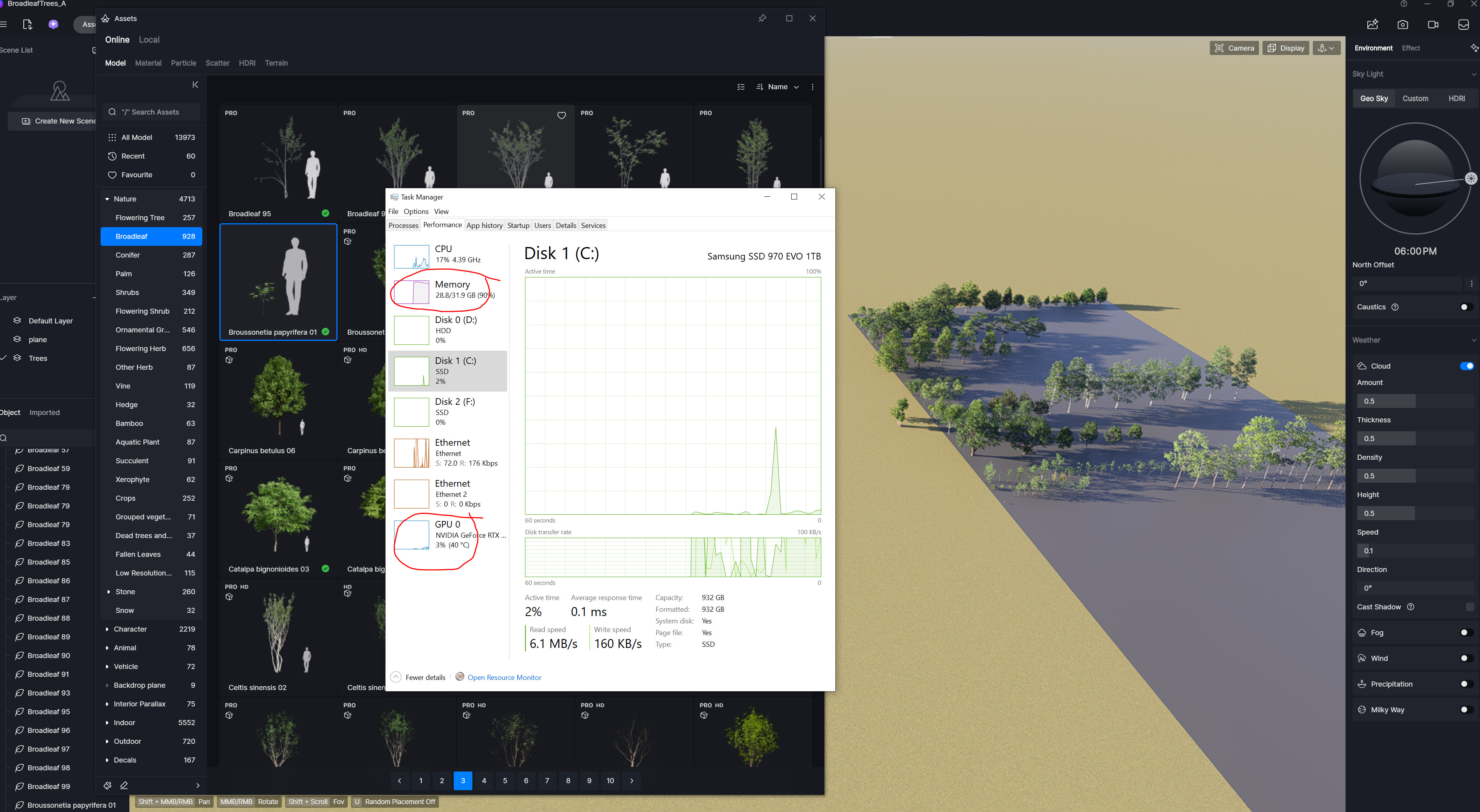Screen dimensions: 1480x812
Task: Open the video recording icon in top toolbar
Action: [x=1433, y=25]
